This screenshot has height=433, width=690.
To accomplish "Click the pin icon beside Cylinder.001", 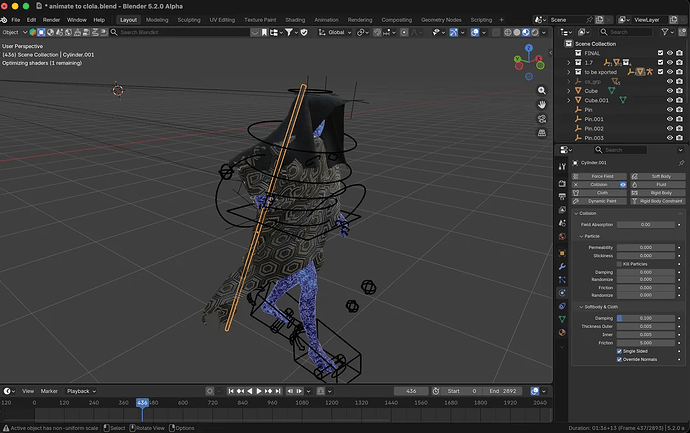I will tap(681, 163).
